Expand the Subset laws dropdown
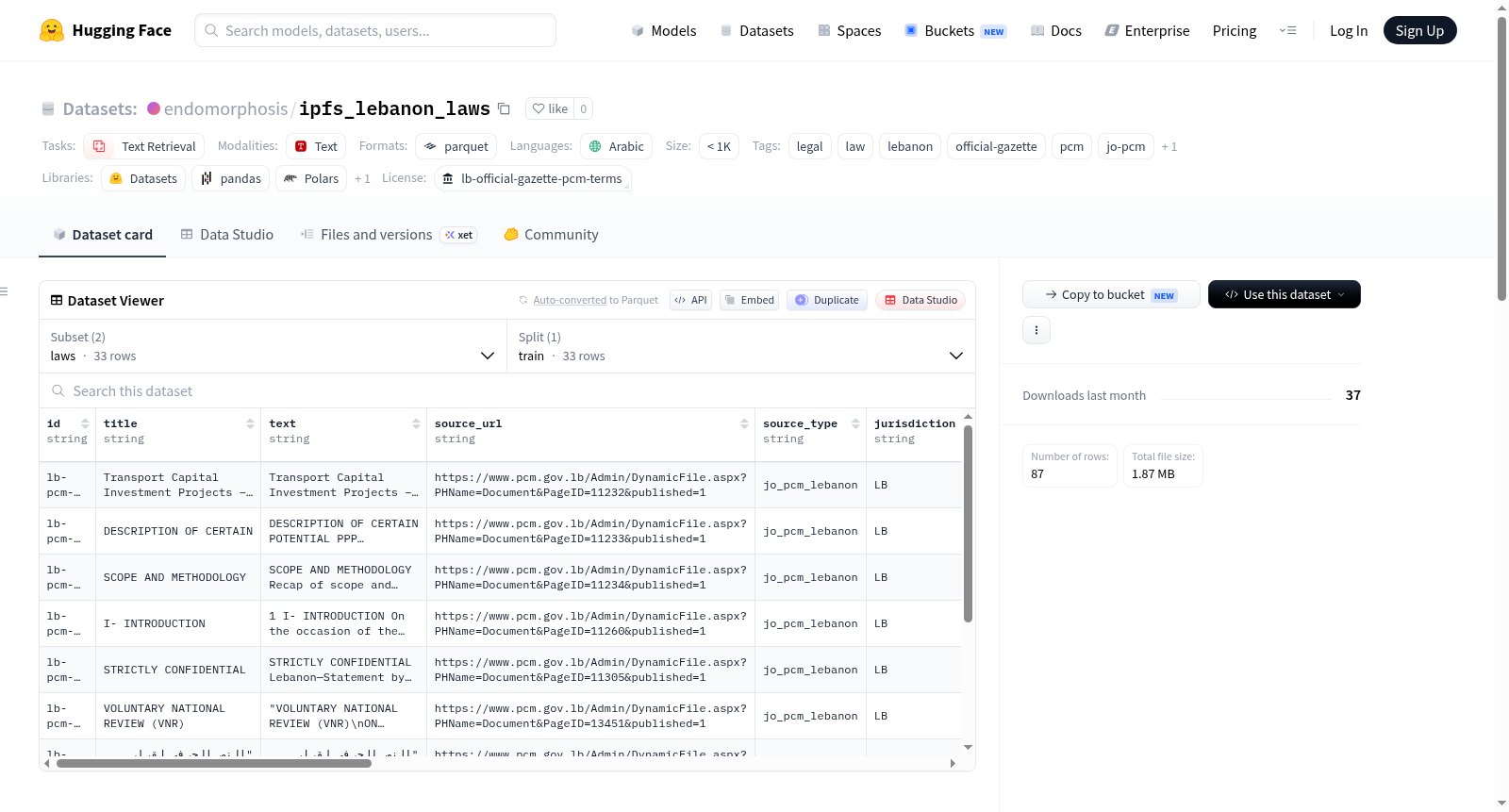The height and width of the screenshot is (812, 1509). coord(273,346)
